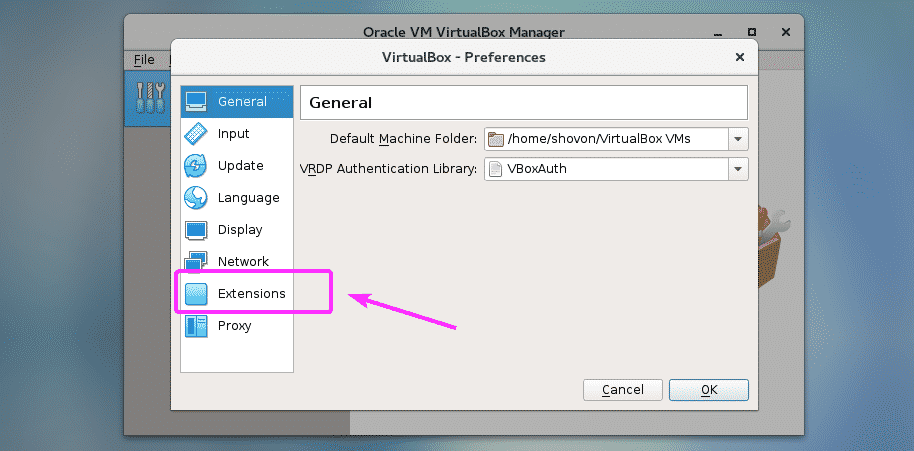Select the Proxy server icon
The image size is (914, 451).
[196, 326]
